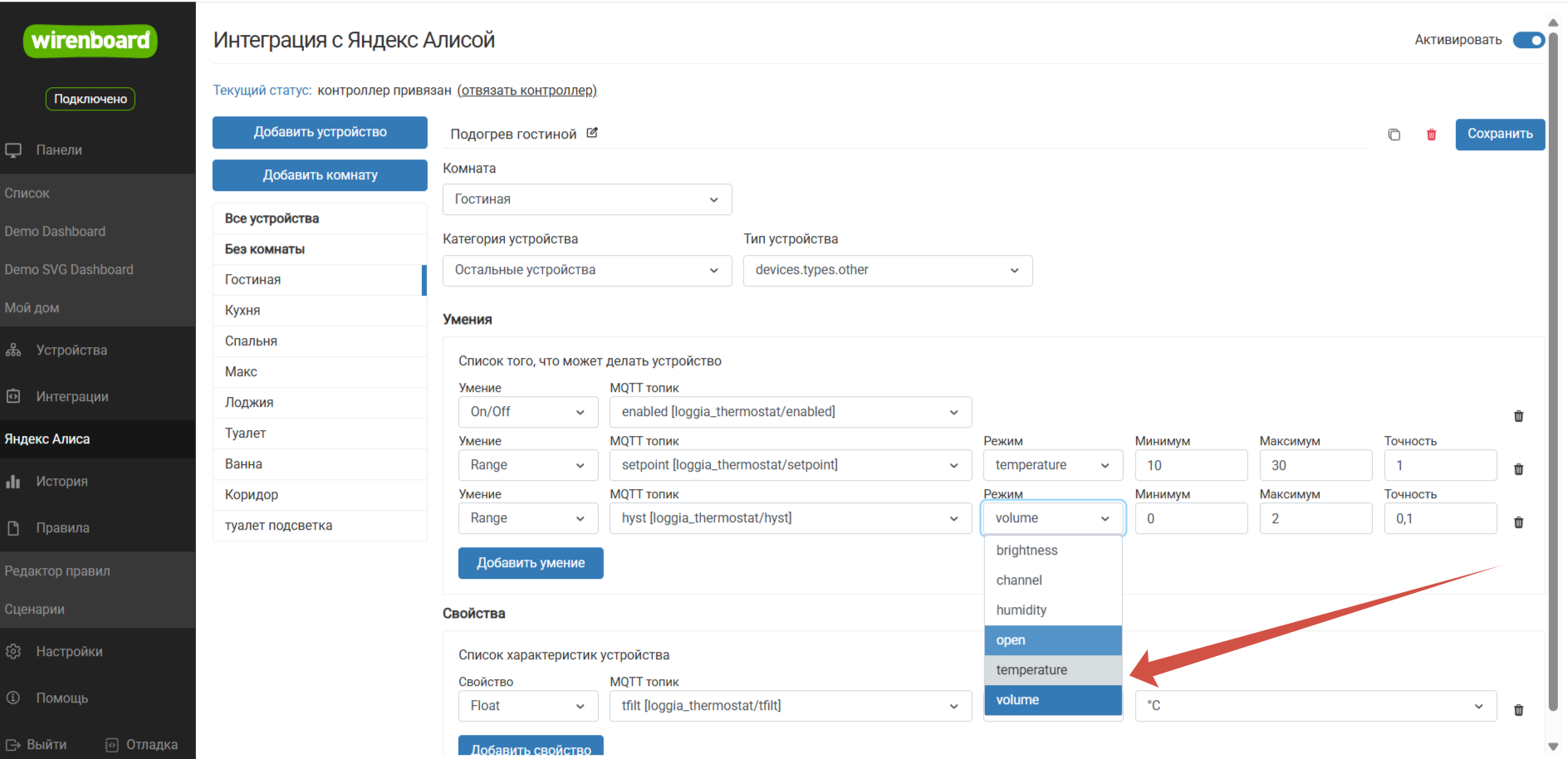This screenshot has width=1568, height=759.
Task: Click the Добавить комнату button
Action: click(320, 175)
